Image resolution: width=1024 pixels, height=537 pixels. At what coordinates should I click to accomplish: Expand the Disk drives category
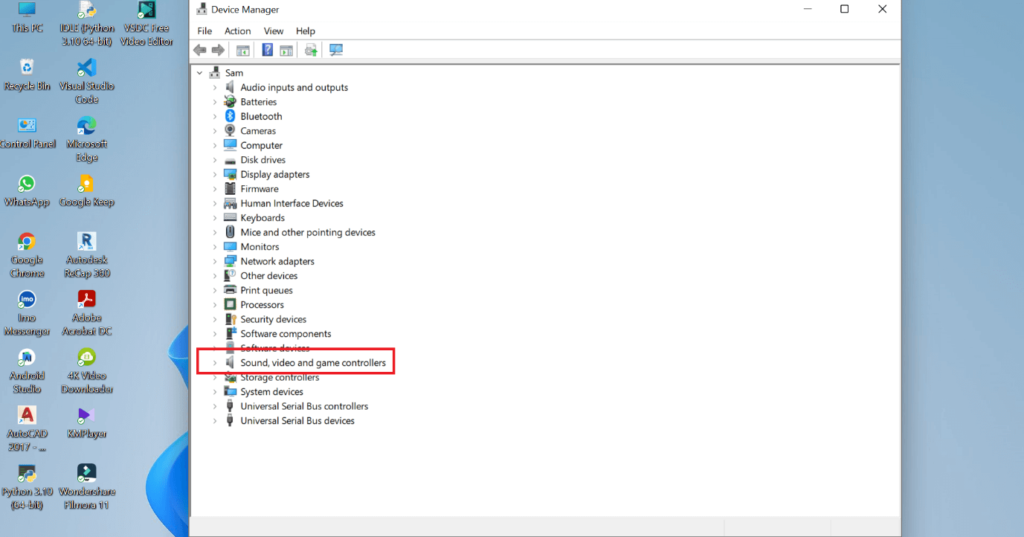pos(214,160)
